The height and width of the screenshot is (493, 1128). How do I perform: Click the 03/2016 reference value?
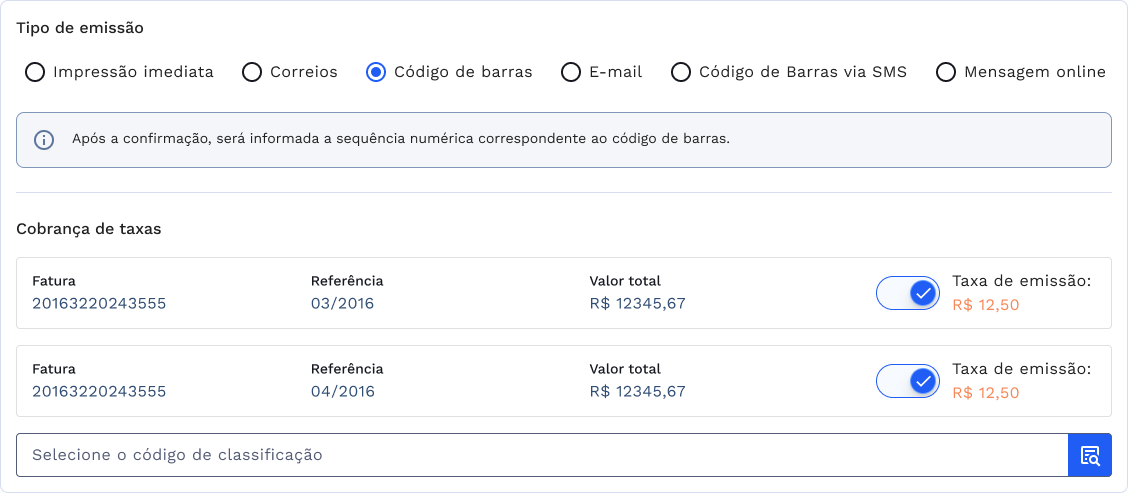click(342, 303)
